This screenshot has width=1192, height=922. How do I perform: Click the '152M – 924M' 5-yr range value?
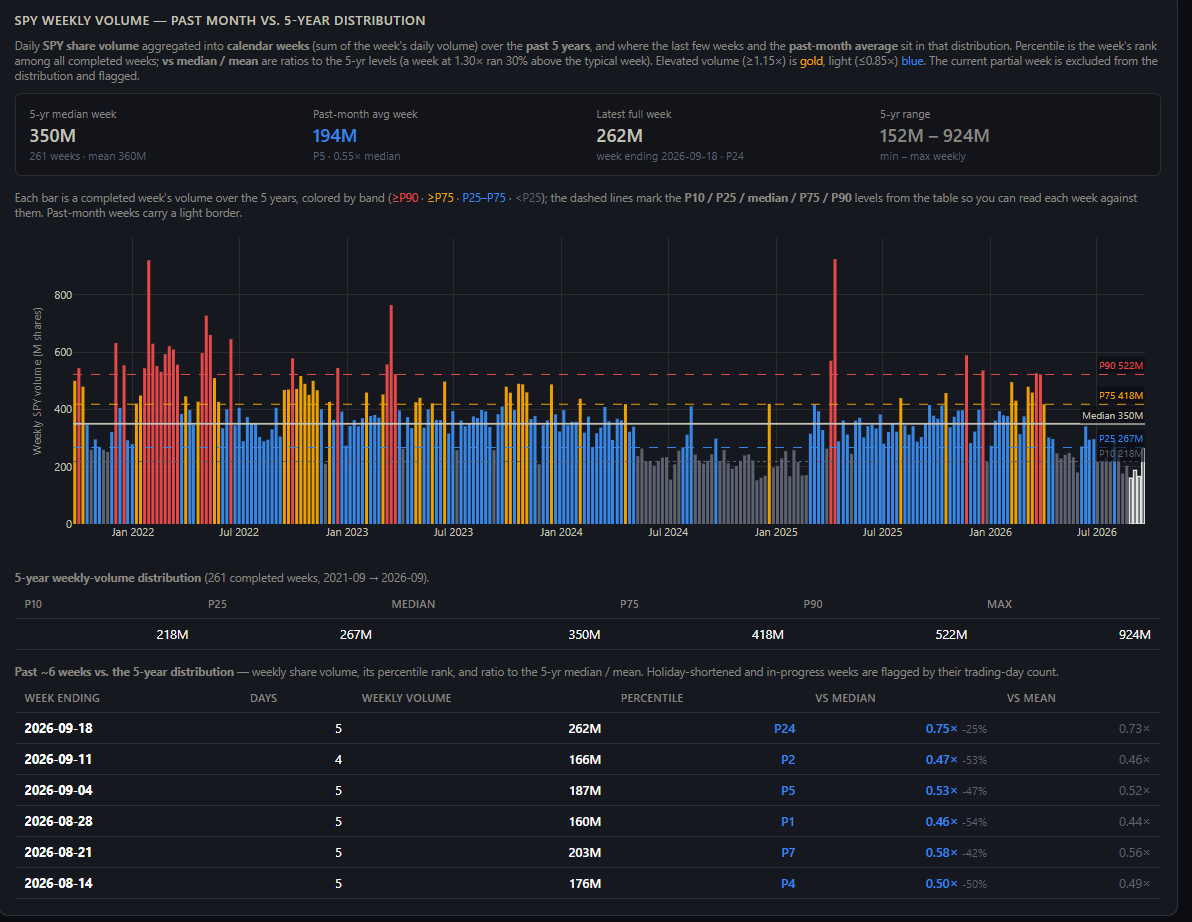934,136
